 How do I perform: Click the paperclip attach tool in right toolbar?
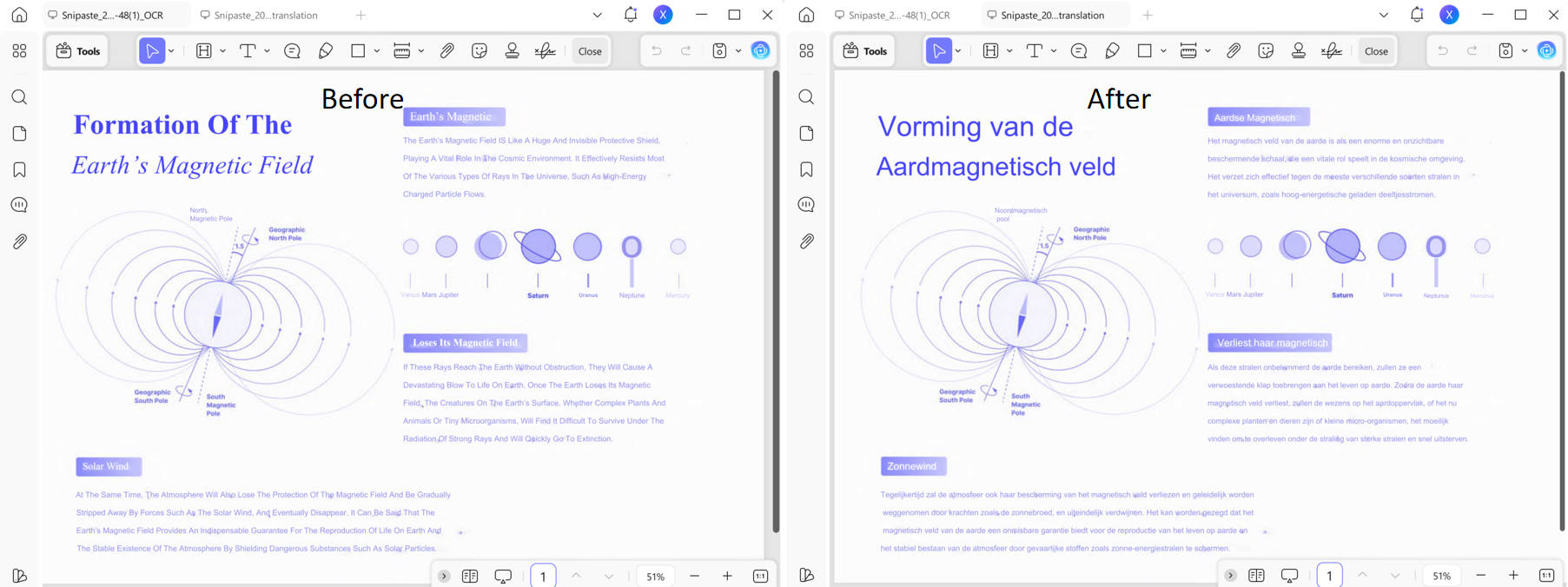click(x=1234, y=51)
